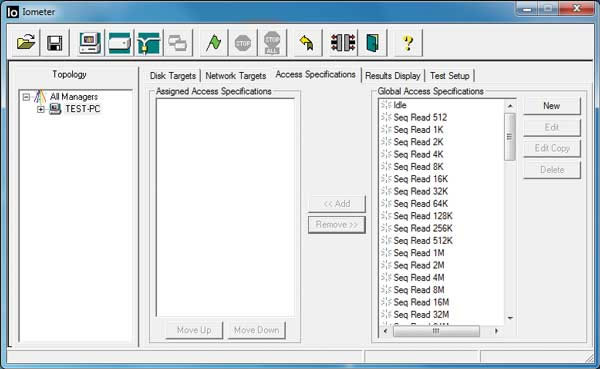This screenshot has height=369, width=600.
Task: Click Iometer title bar application icon
Action: (x=13, y=12)
